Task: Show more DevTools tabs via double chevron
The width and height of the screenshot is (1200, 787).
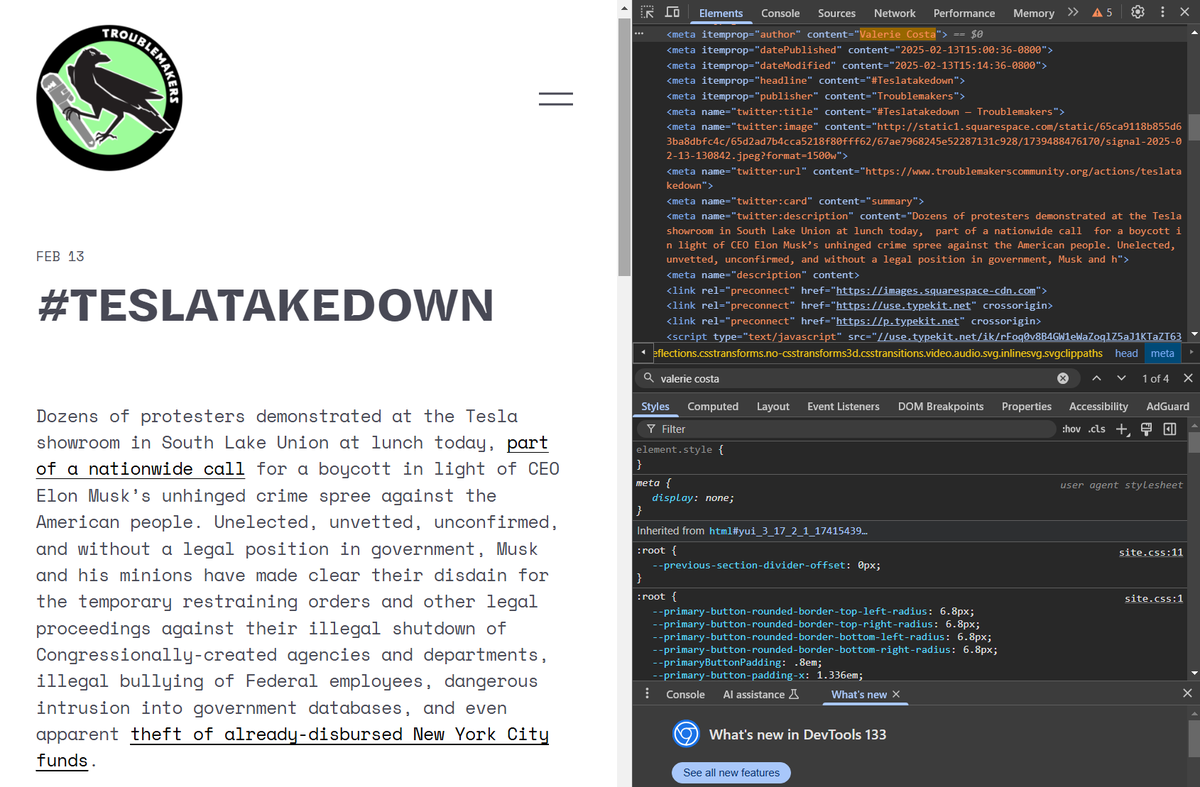Action: click(1073, 12)
